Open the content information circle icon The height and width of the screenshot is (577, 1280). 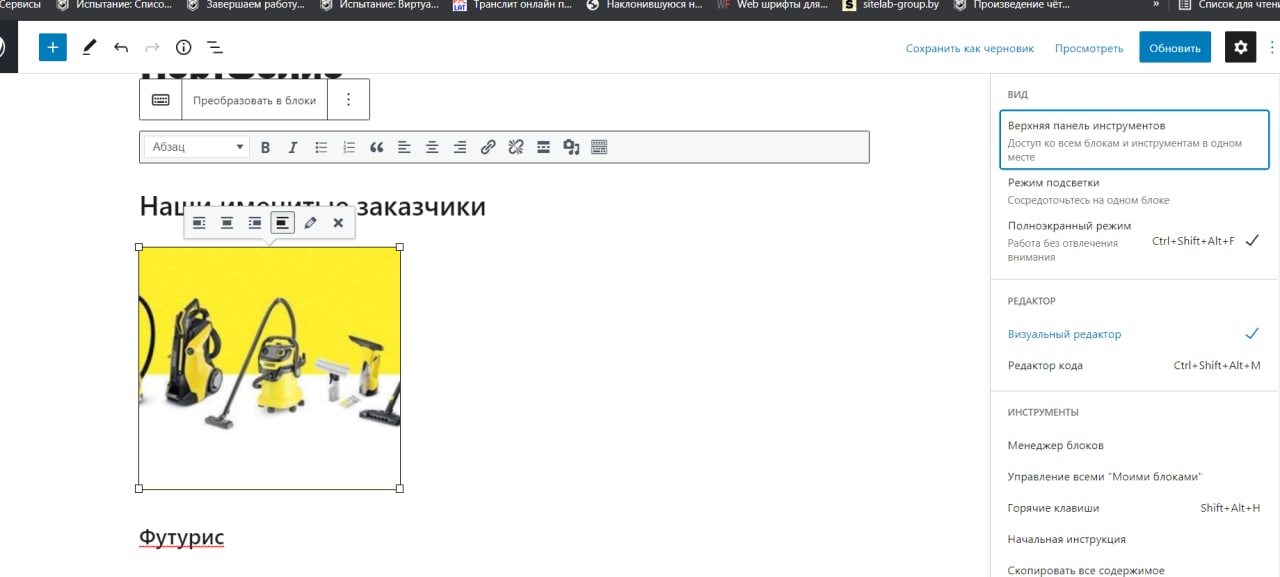click(183, 47)
